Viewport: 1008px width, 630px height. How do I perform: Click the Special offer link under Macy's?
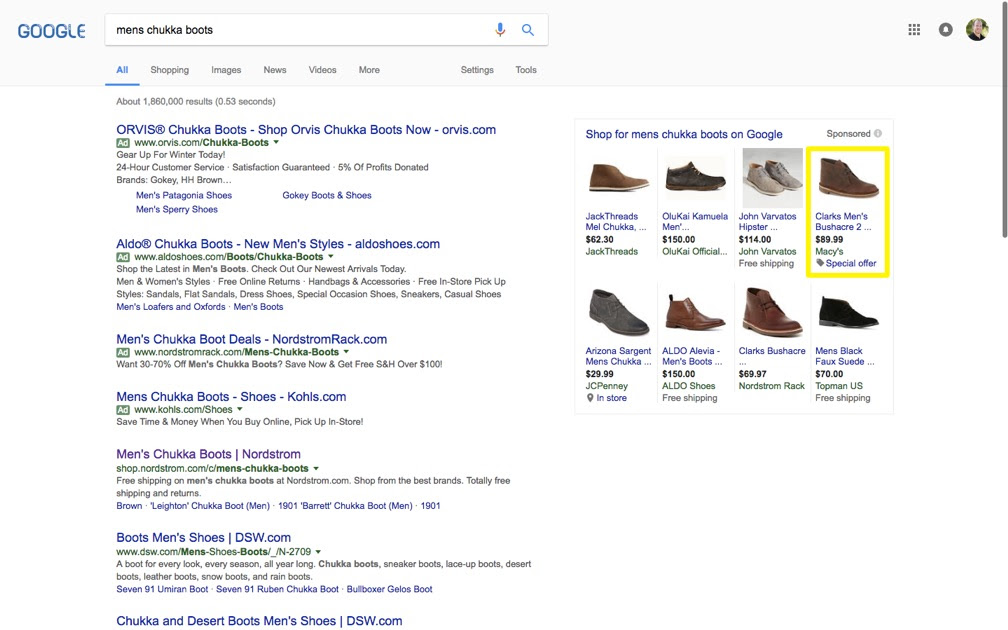pos(850,264)
